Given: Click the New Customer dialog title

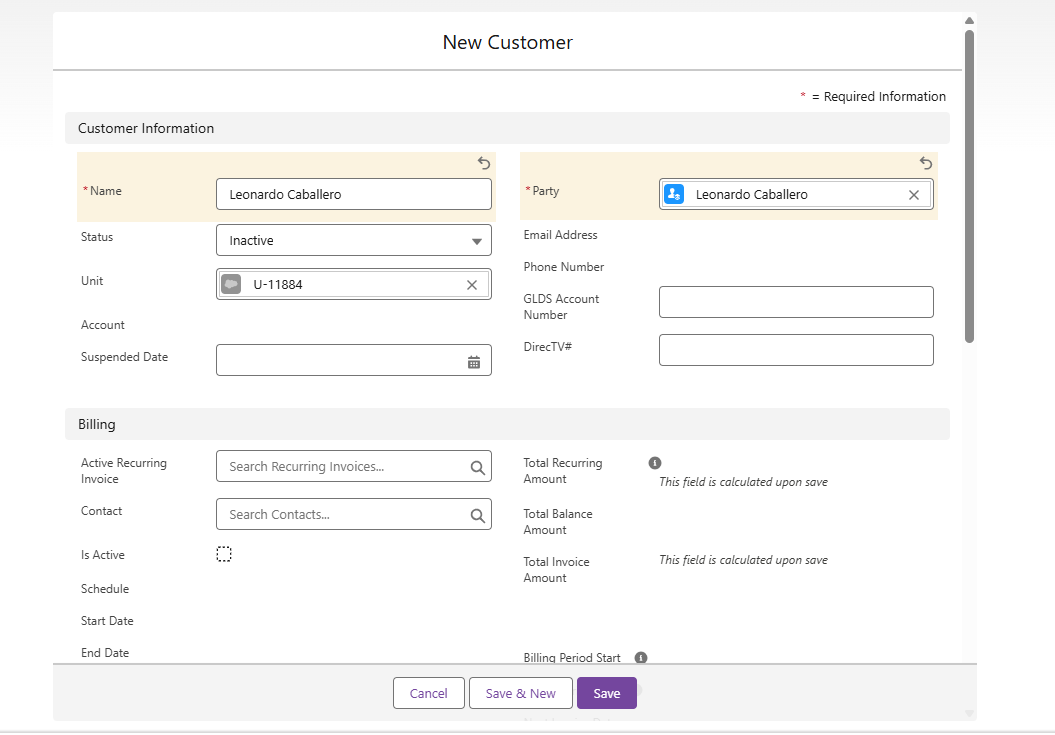Looking at the screenshot, I should point(507,42).
